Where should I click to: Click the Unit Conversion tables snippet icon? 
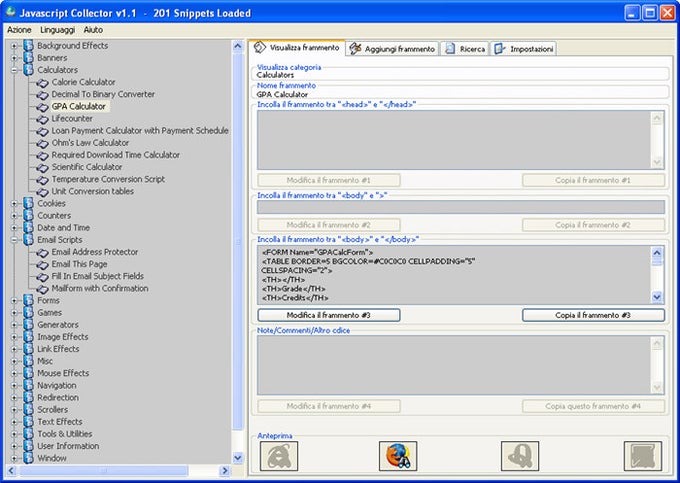42,192
